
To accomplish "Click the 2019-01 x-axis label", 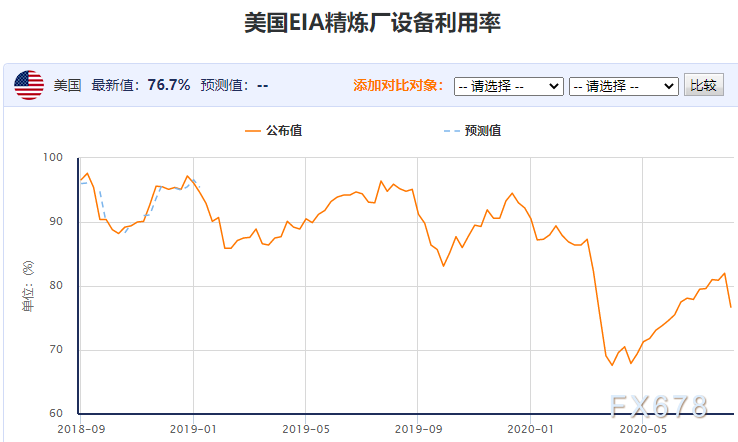I will click(x=193, y=429).
